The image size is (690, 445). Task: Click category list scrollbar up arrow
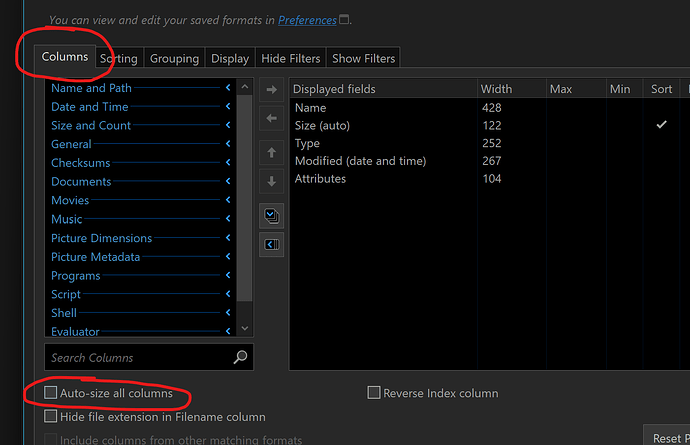point(245,87)
